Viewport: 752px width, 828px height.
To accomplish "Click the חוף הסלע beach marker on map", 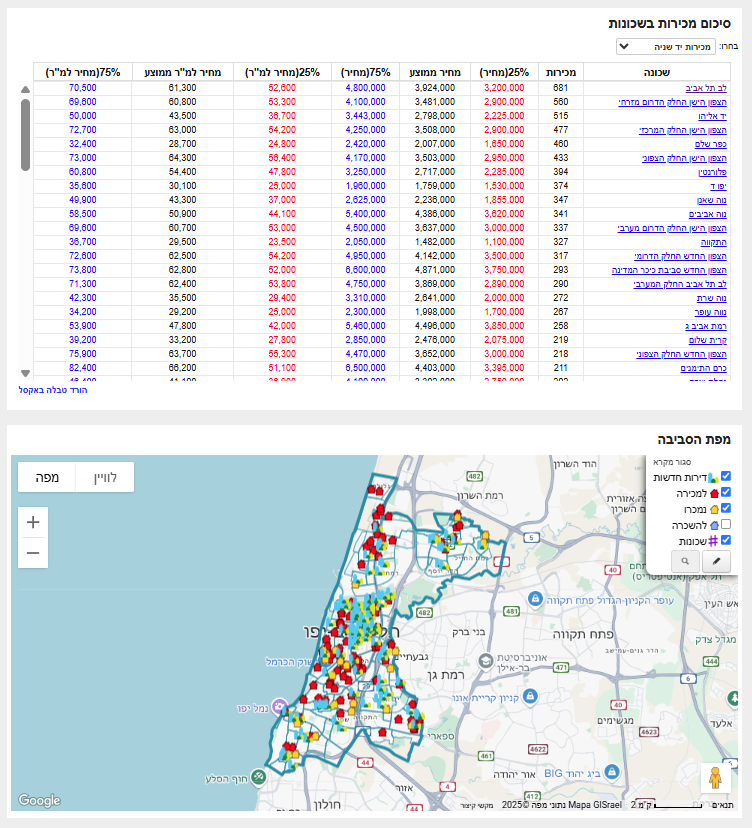I will click(258, 776).
